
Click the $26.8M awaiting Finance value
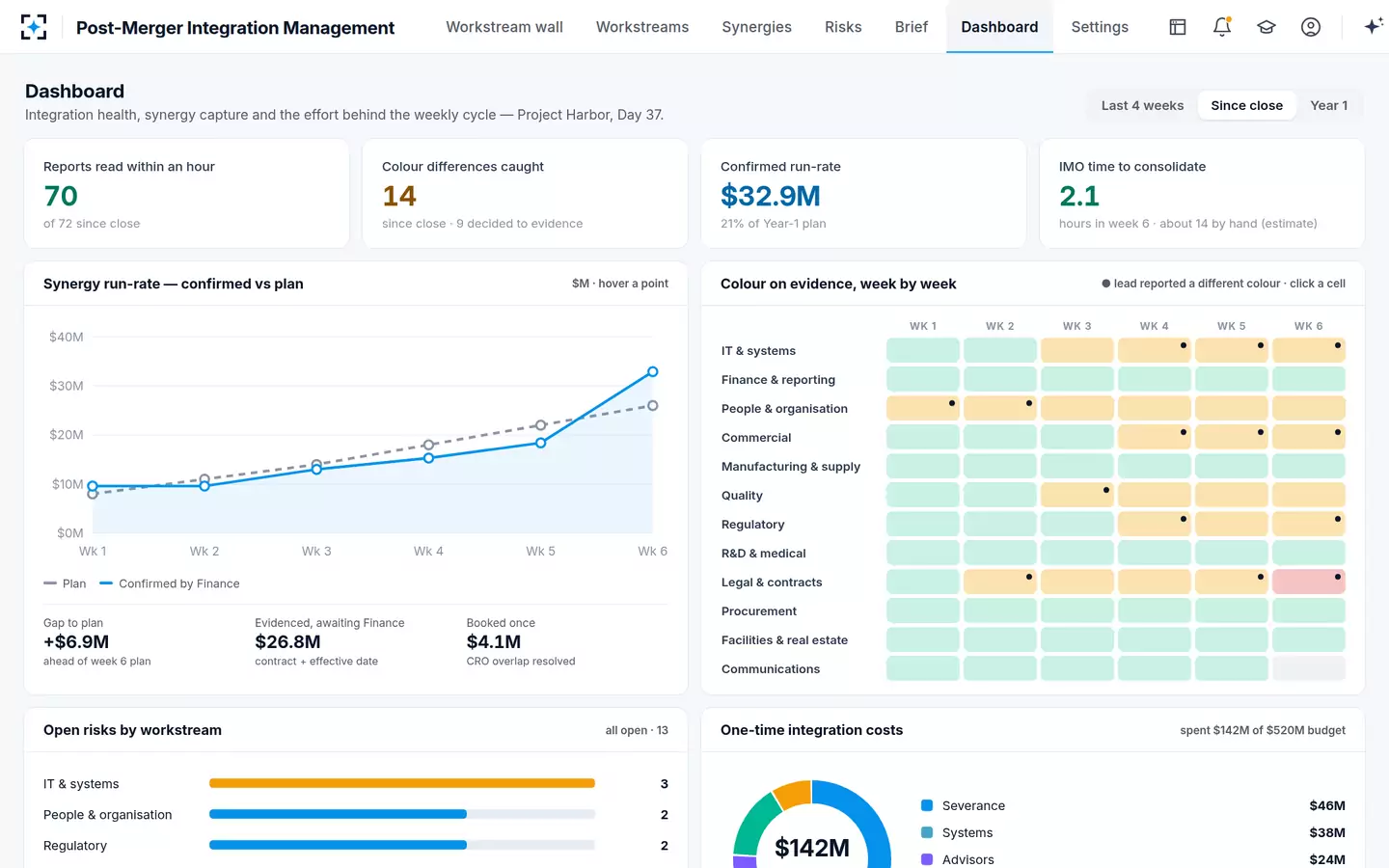287,641
